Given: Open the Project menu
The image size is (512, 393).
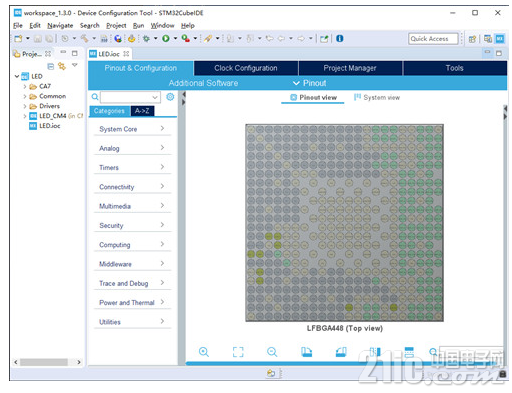Looking at the screenshot, I should pyautogui.click(x=116, y=25).
